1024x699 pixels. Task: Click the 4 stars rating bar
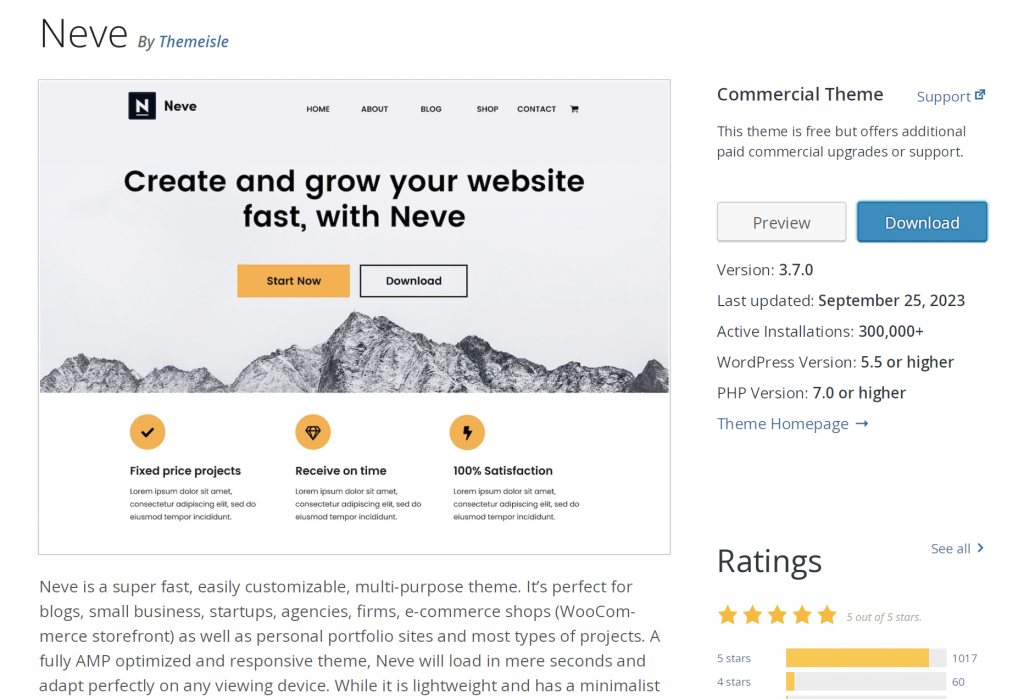click(x=865, y=682)
